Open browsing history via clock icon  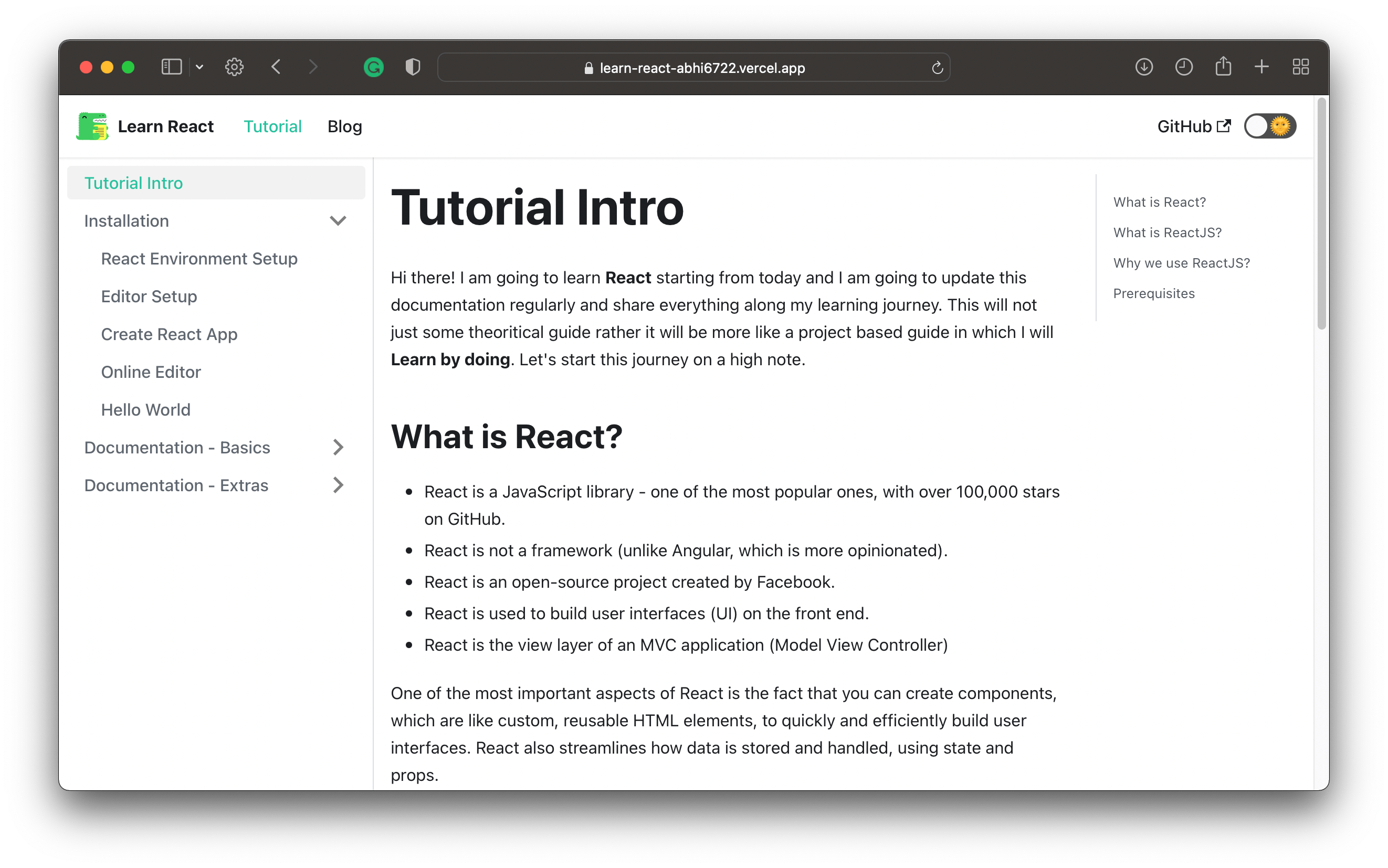1184,67
